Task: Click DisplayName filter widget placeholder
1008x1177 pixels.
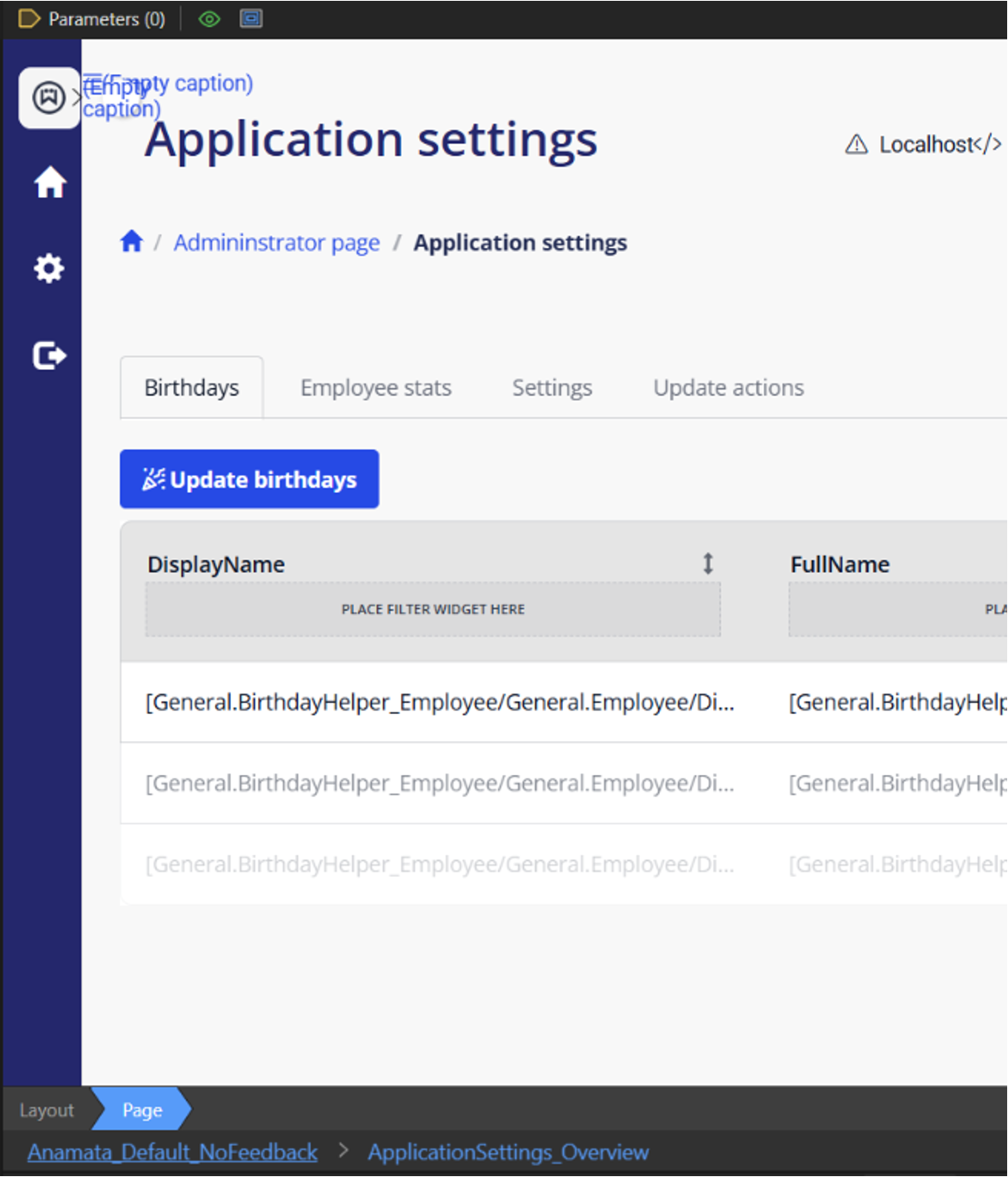Action: (x=432, y=610)
